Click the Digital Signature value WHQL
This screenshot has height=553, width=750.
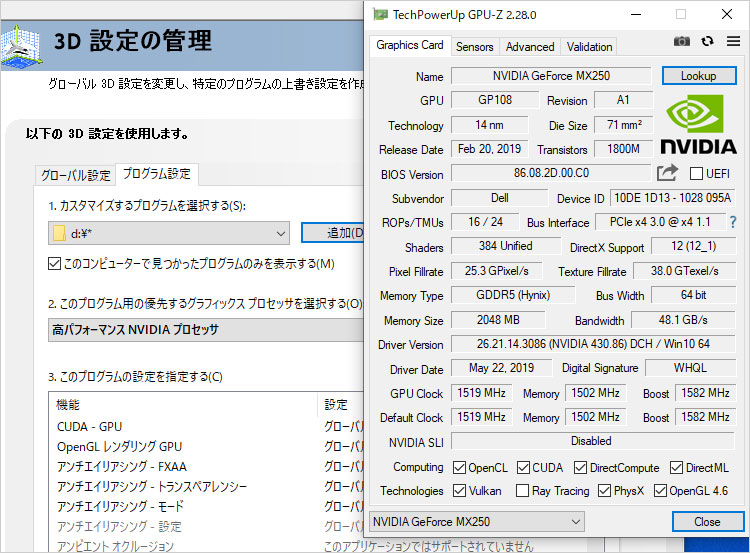point(690,368)
